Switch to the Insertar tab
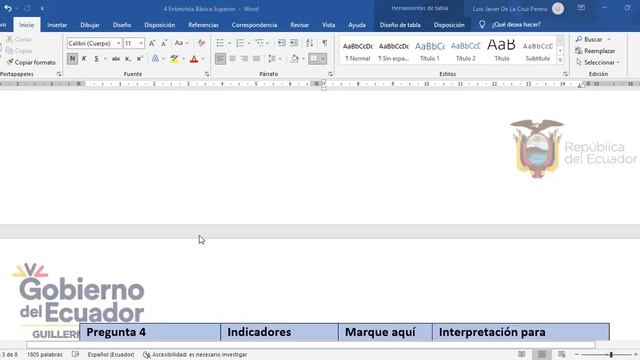The height and width of the screenshot is (360, 640). pyautogui.click(x=57, y=25)
